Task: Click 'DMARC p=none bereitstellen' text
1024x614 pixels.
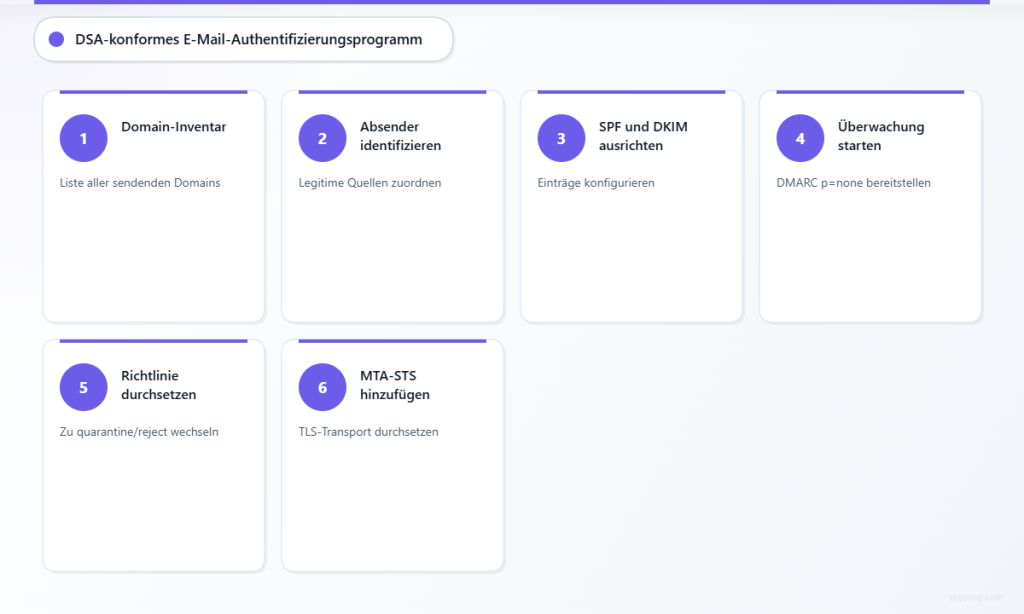Action: 854,183
